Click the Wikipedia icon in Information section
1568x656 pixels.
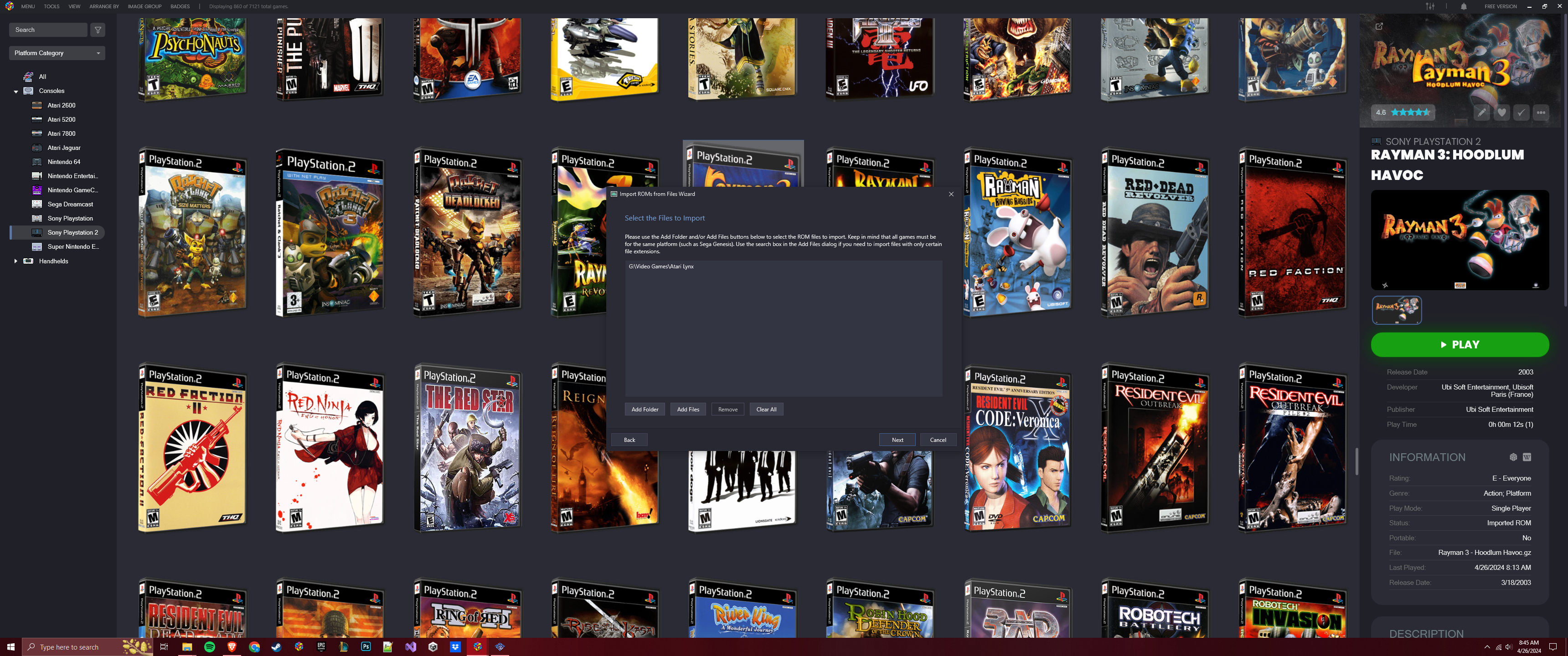[x=1527, y=457]
